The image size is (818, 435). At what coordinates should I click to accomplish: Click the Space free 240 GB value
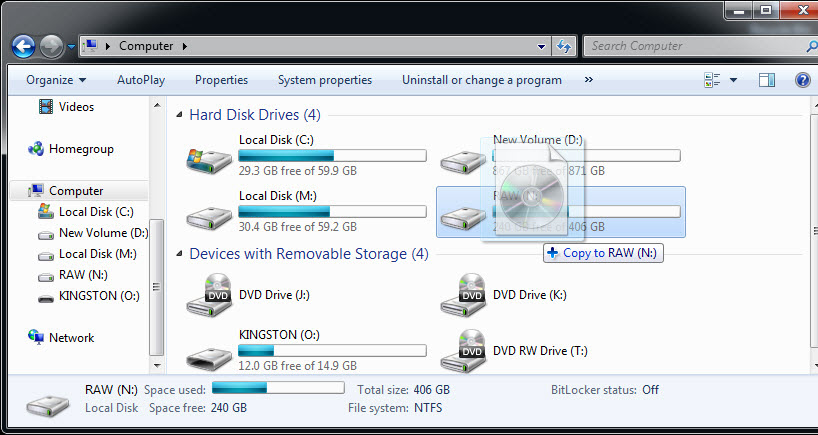228,408
